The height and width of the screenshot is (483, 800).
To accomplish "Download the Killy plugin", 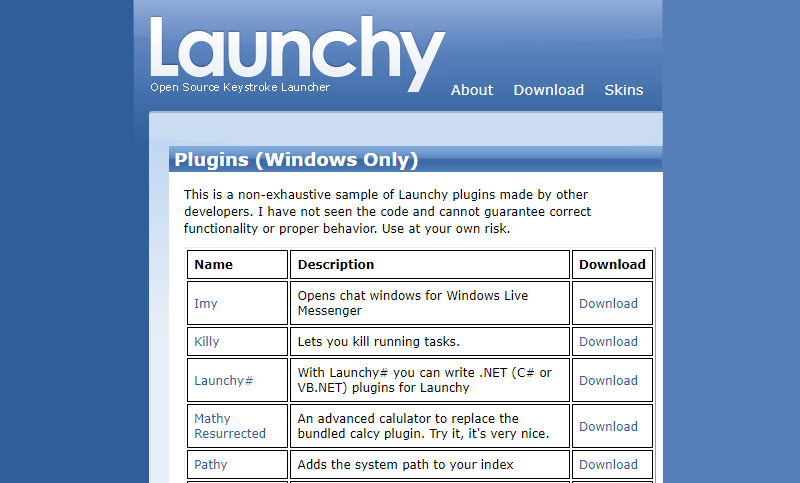I will click(x=608, y=341).
